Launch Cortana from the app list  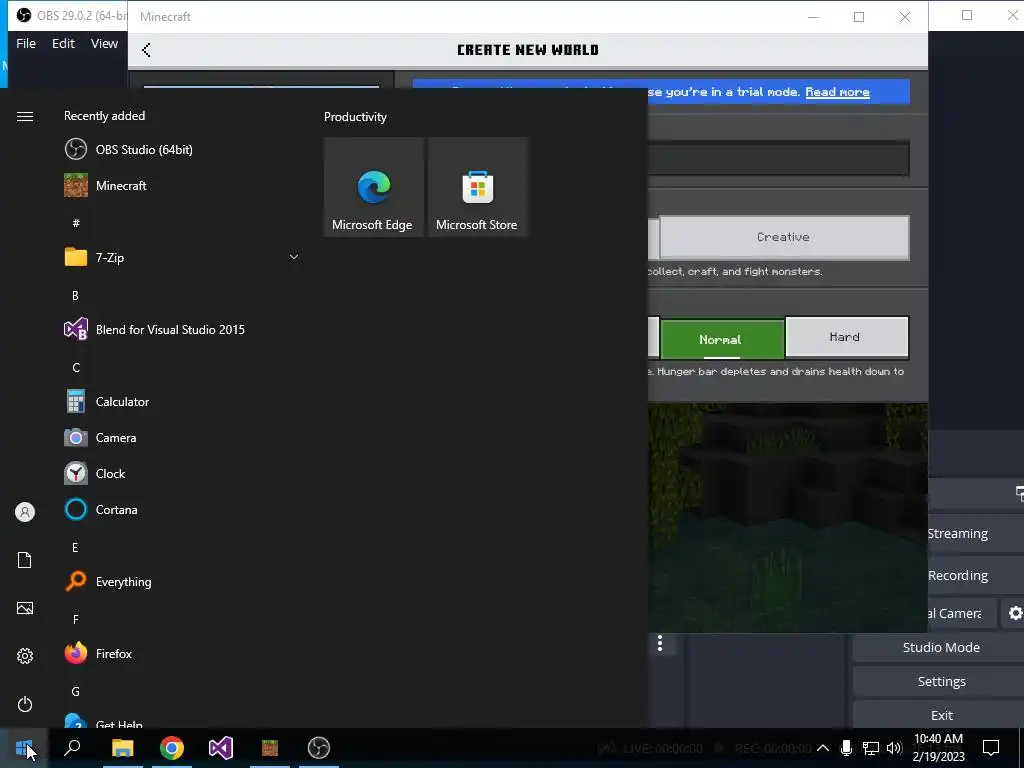pyautogui.click(x=183, y=509)
